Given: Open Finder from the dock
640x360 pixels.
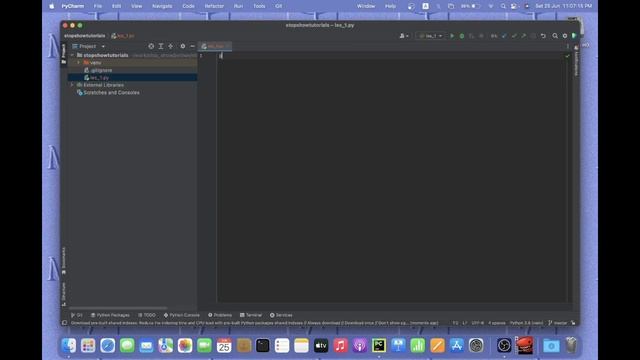Looking at the screenshot, I should (x=69, y=345).
